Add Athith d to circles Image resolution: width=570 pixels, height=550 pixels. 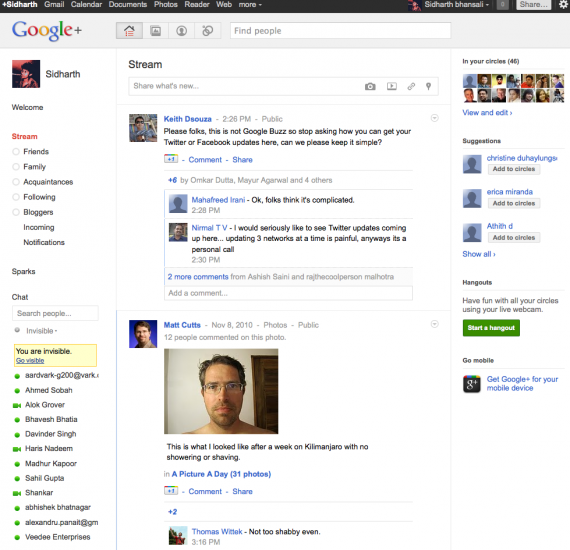[x=514, y=237]
